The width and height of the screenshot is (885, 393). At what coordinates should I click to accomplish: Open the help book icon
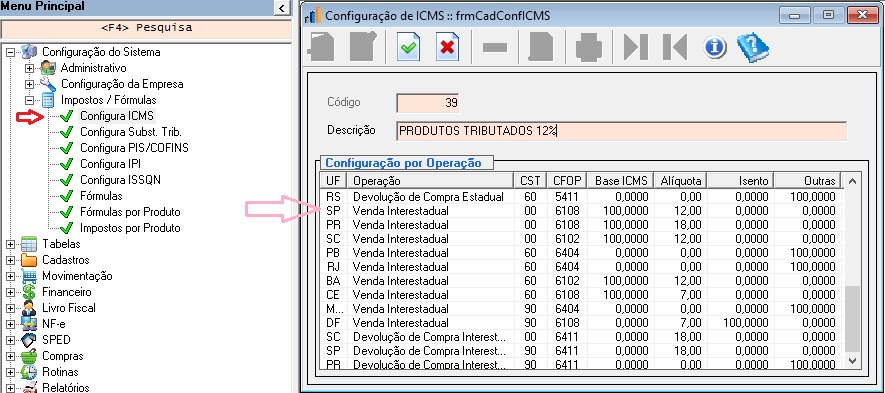coord(753,47)
